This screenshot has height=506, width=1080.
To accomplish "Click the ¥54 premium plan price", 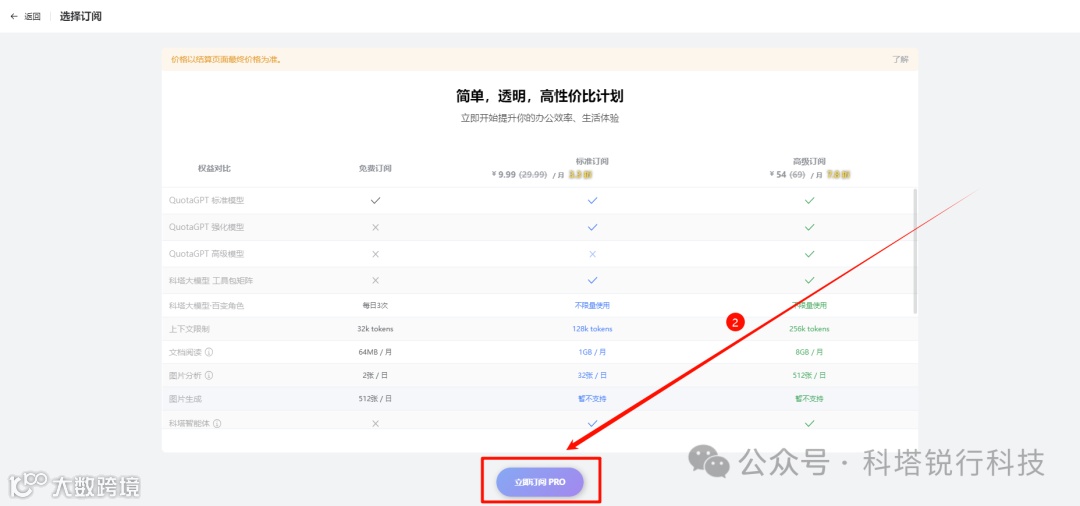I will (x=778, y=175).
